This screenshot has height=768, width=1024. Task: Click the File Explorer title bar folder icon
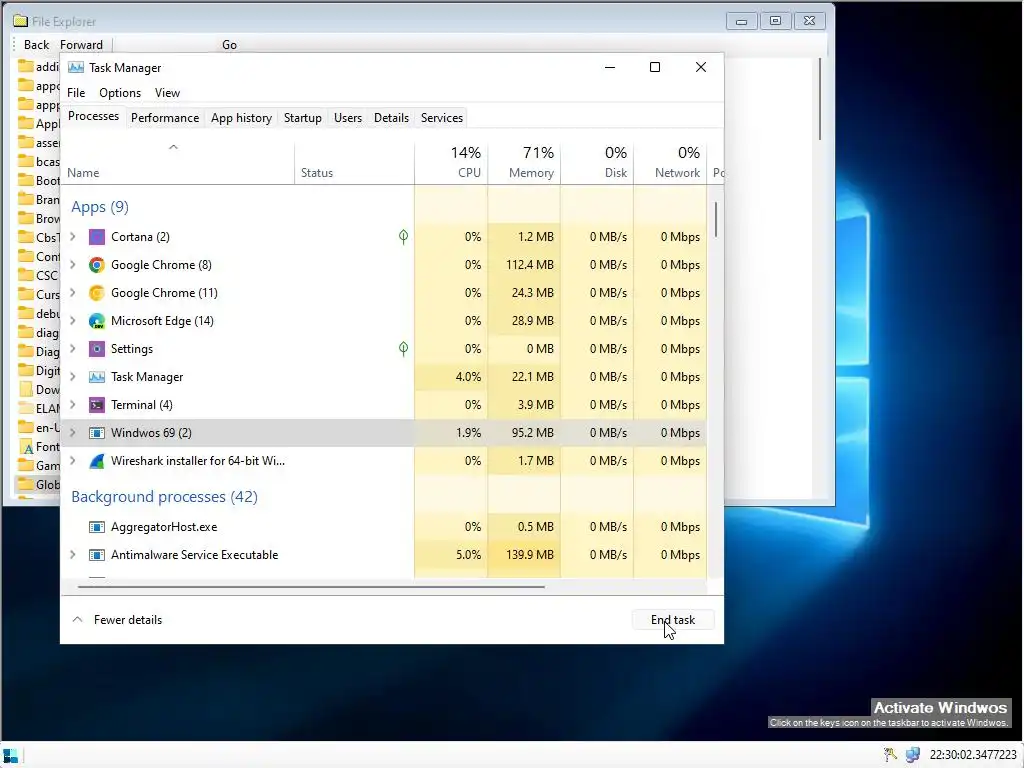click(x=20, y=21)
